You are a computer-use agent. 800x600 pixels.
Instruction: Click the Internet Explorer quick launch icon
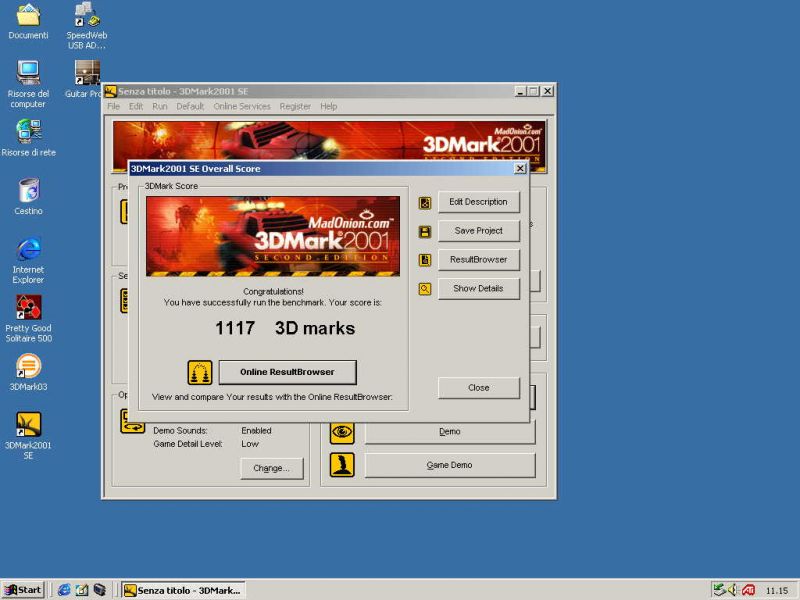(64, 590)
